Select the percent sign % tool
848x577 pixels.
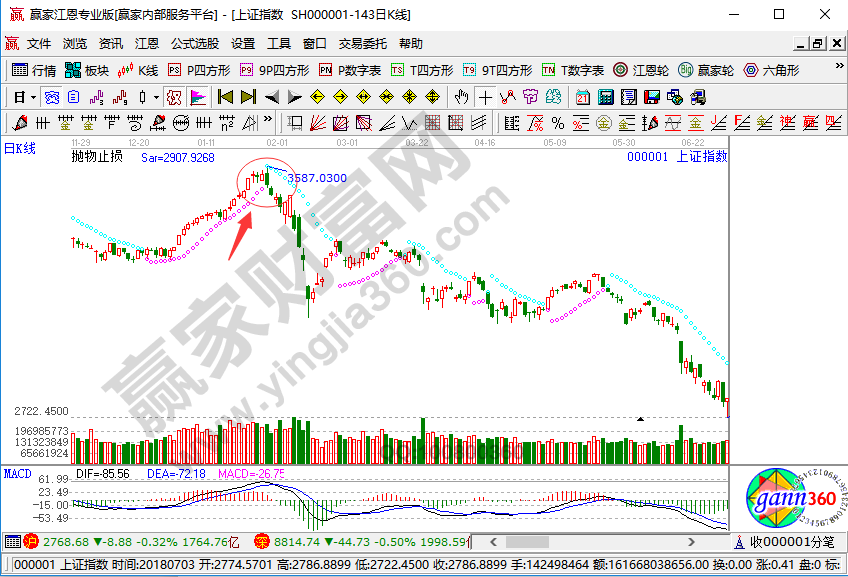(x=557, y=123)
